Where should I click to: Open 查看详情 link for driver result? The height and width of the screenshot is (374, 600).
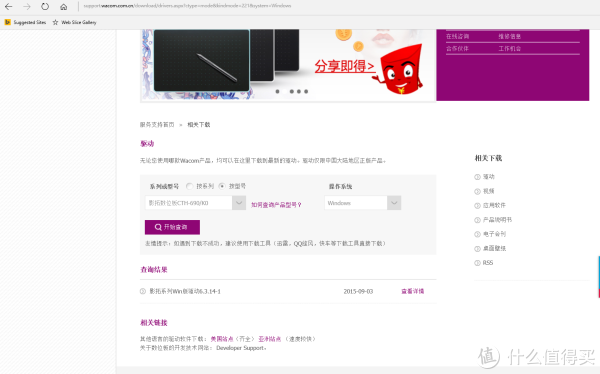point(412,291)
